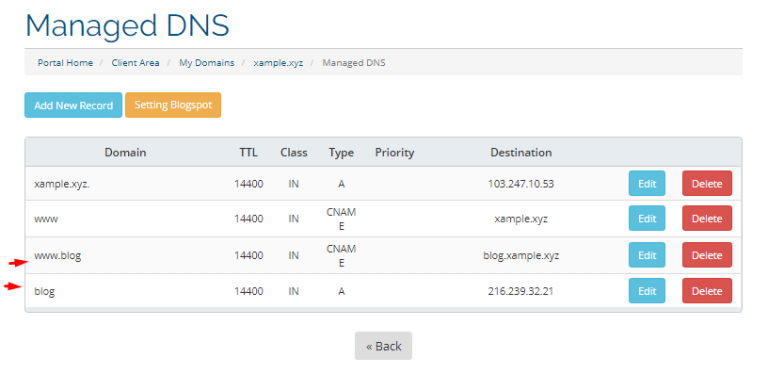Delete the www.blog CNAME record
The width and height of the screenshot is (768, 374).
707,255
